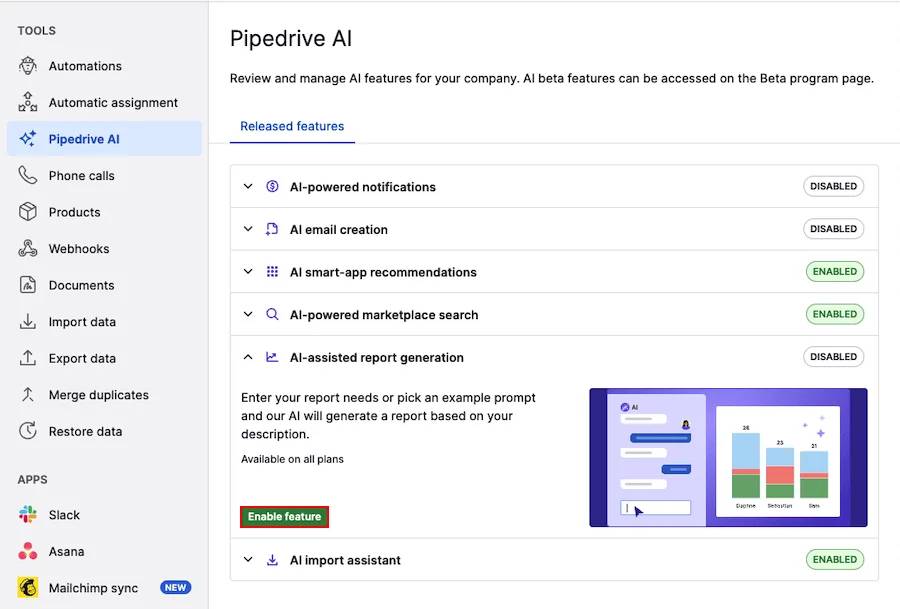Select the Products box icon
Viewport: 900px width, 609px height.
(27, 212)
